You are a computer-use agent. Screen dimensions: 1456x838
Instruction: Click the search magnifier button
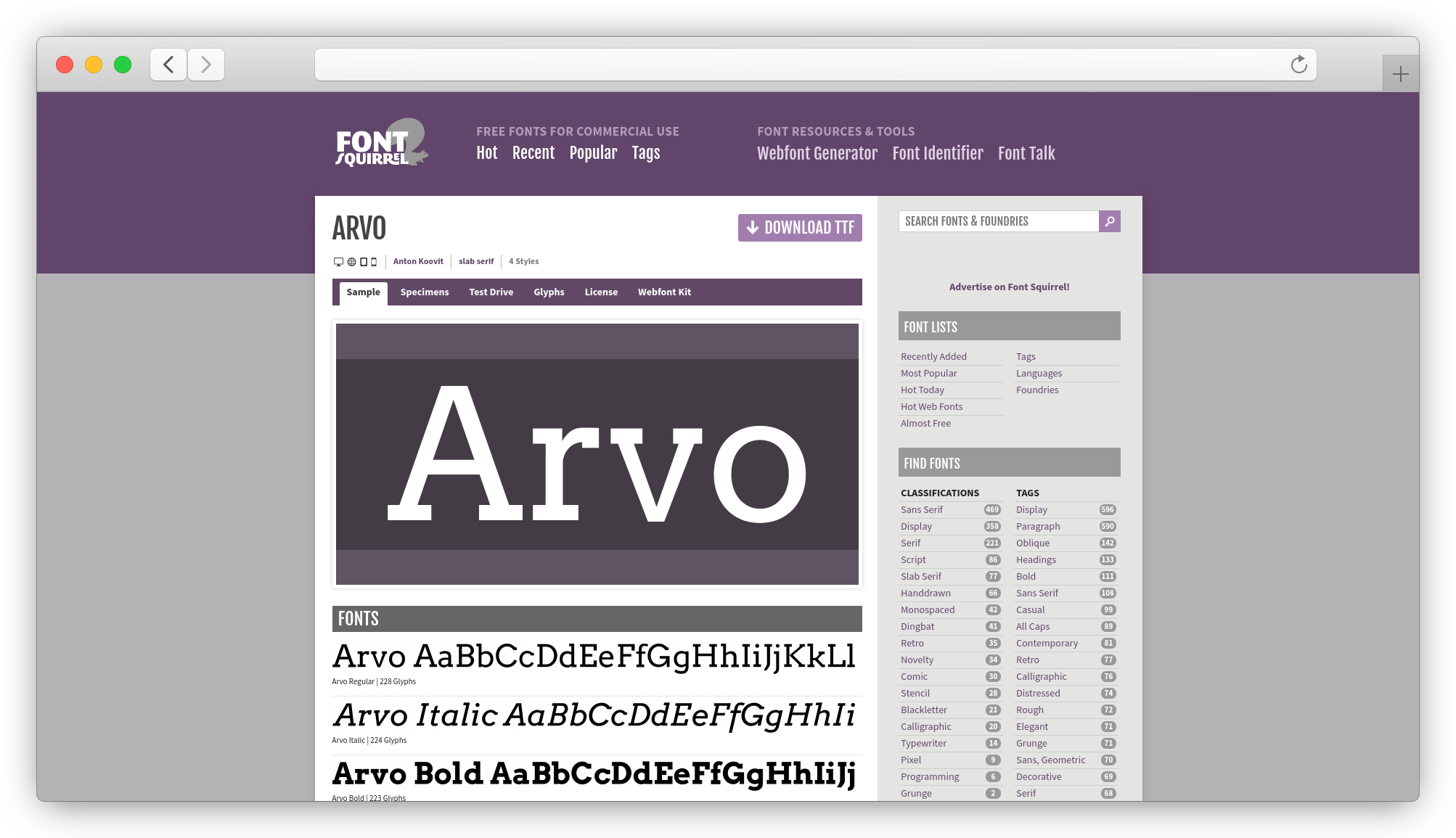pyautogui.click(x=1109, y=221)
